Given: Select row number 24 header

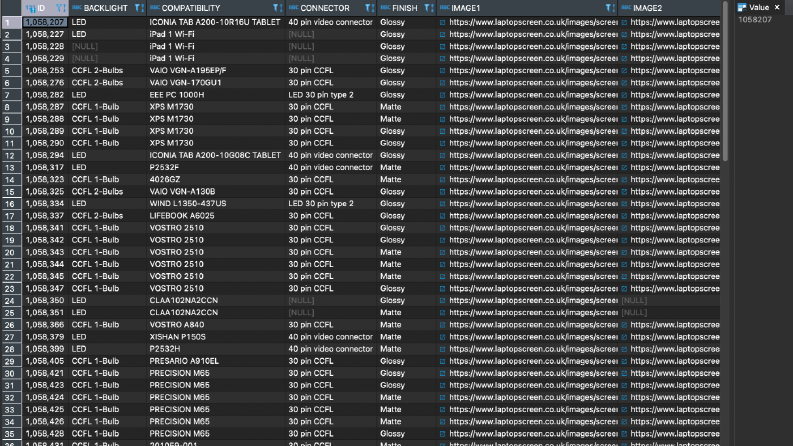Looking at the screenshot, I should tap(11, 301).
